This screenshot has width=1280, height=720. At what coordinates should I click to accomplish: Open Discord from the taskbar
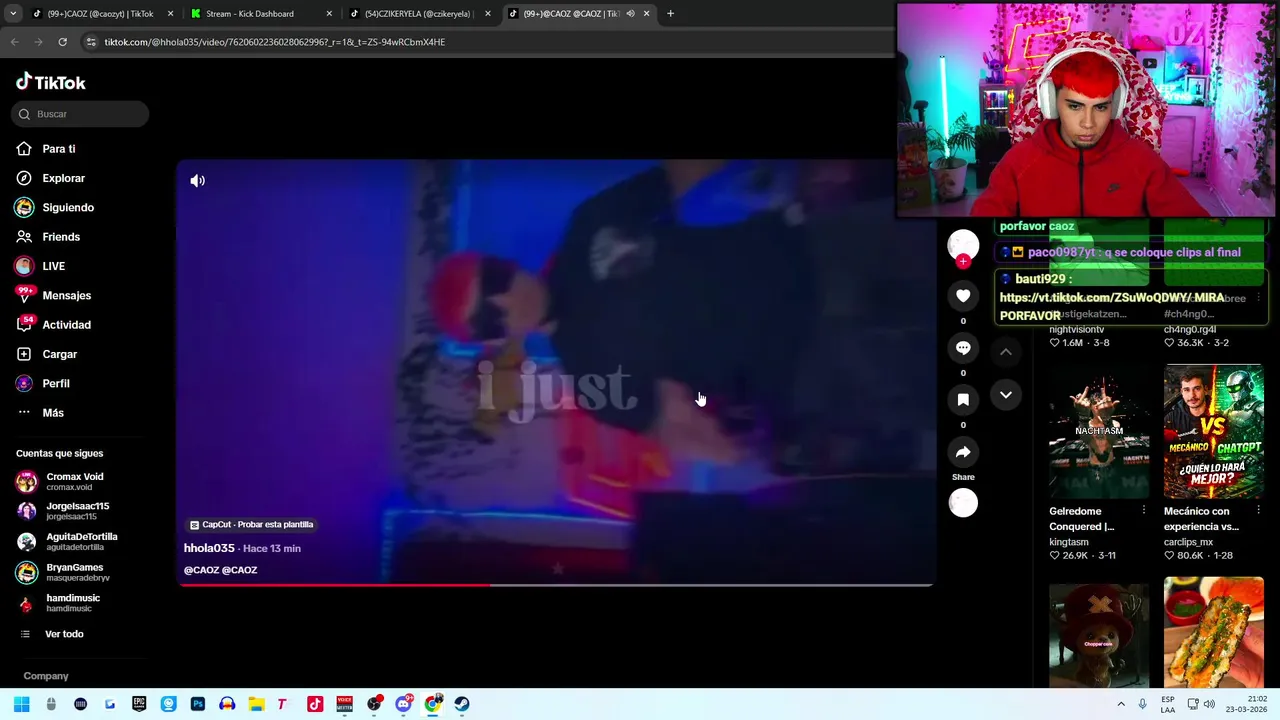pos(403,704)
